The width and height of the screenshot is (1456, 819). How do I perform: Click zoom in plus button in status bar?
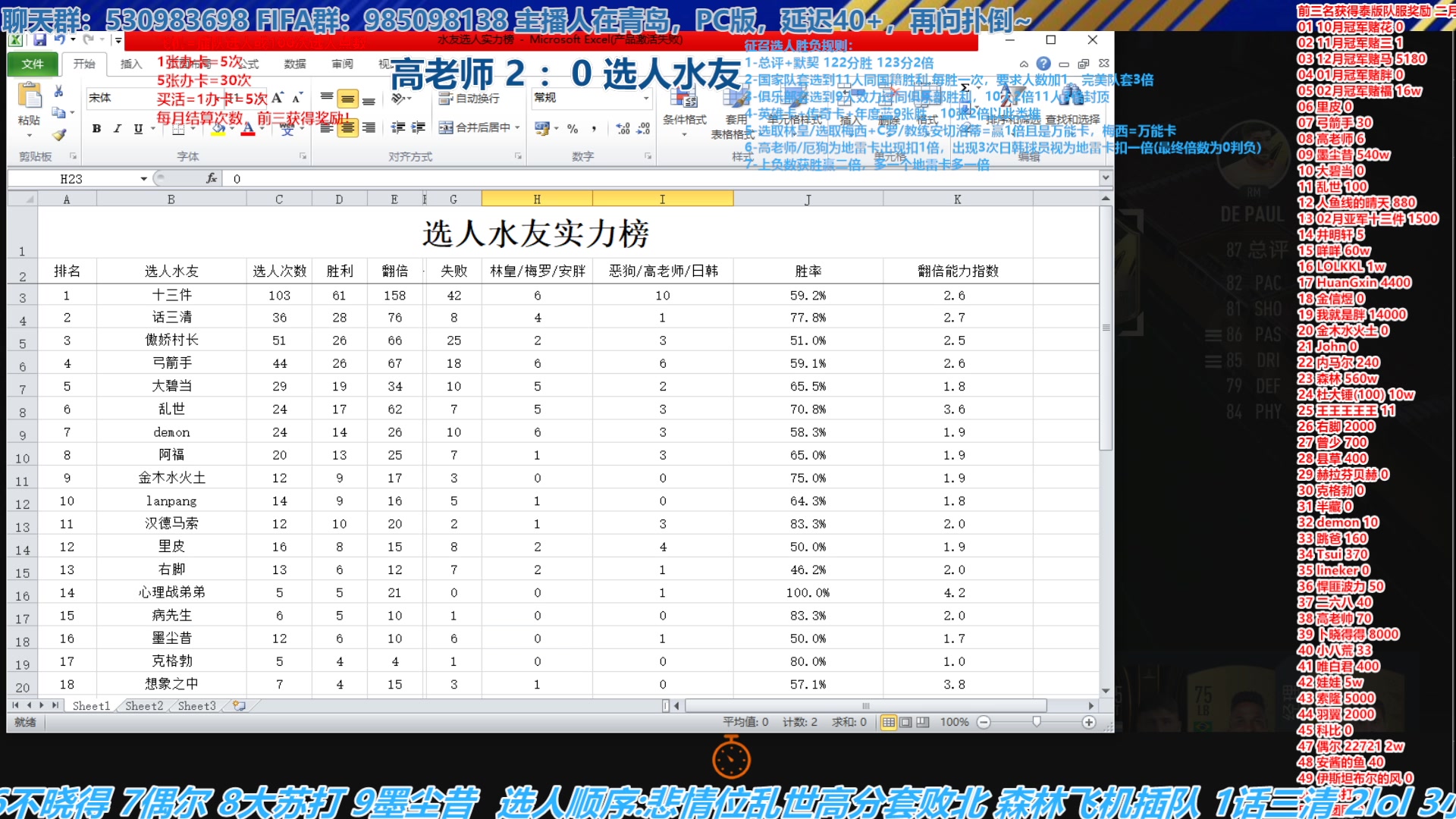click(1089, 722)
